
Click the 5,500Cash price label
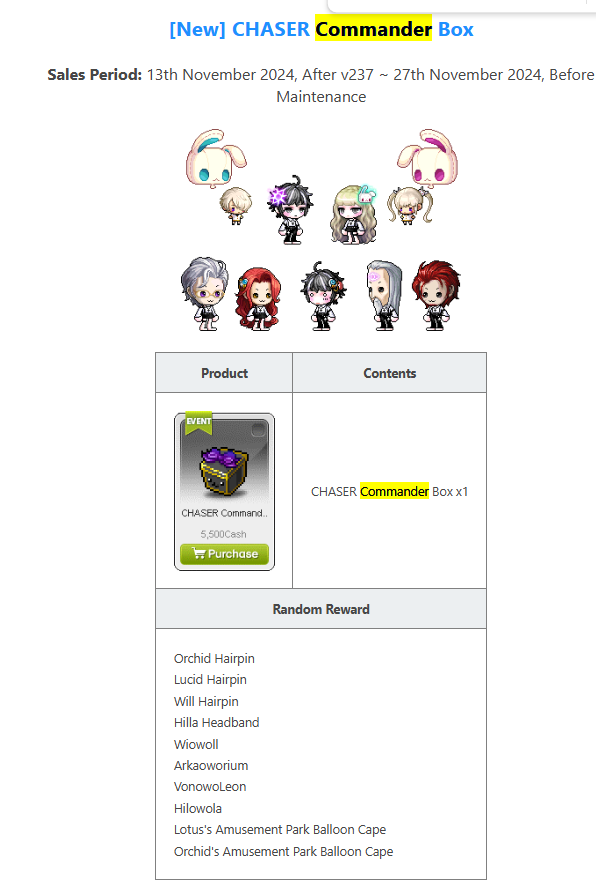click(x=223, y=534)
